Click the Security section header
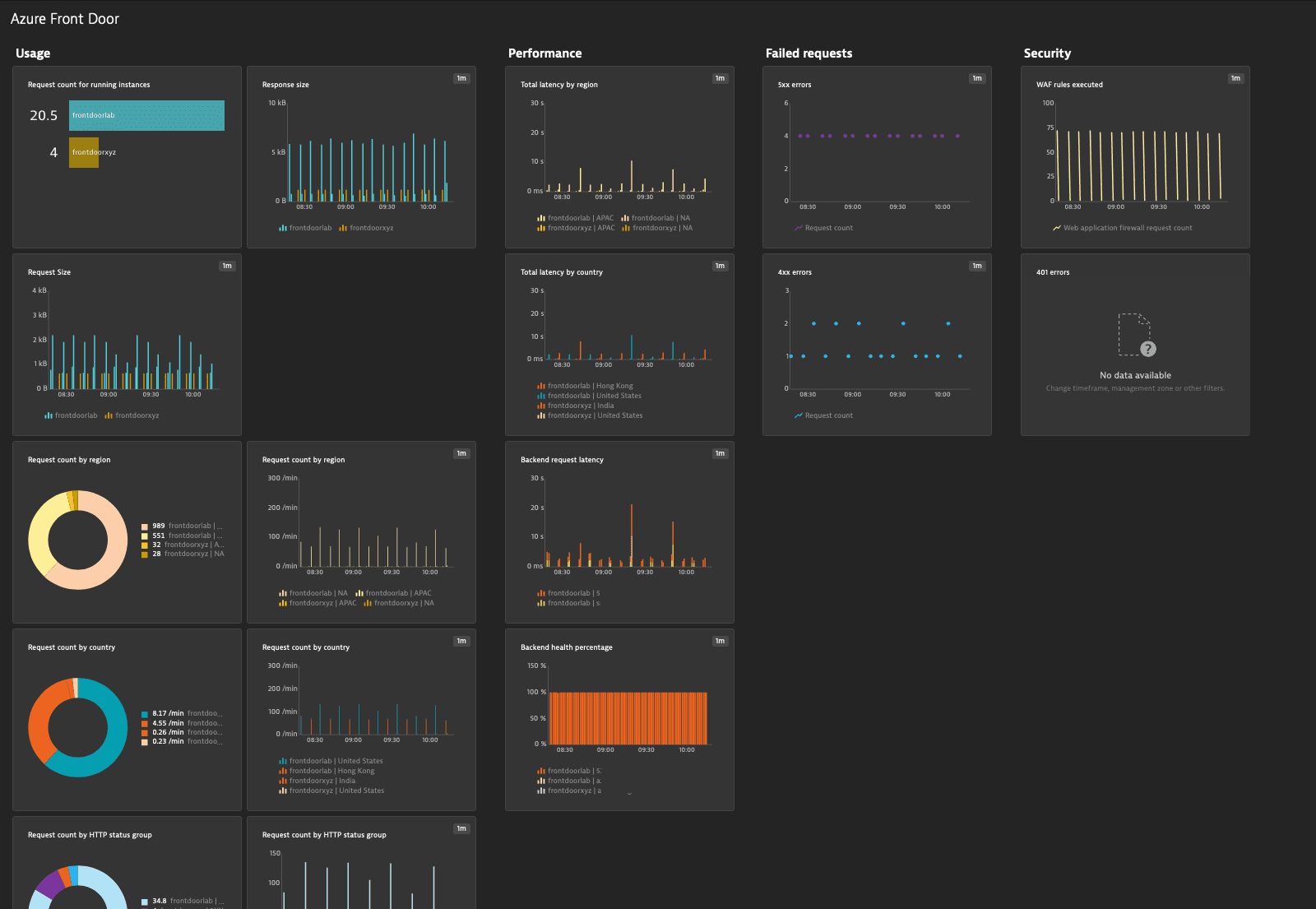This screenshot has width=1316, height=909. pyautogui.click(x=1047, y=53)
